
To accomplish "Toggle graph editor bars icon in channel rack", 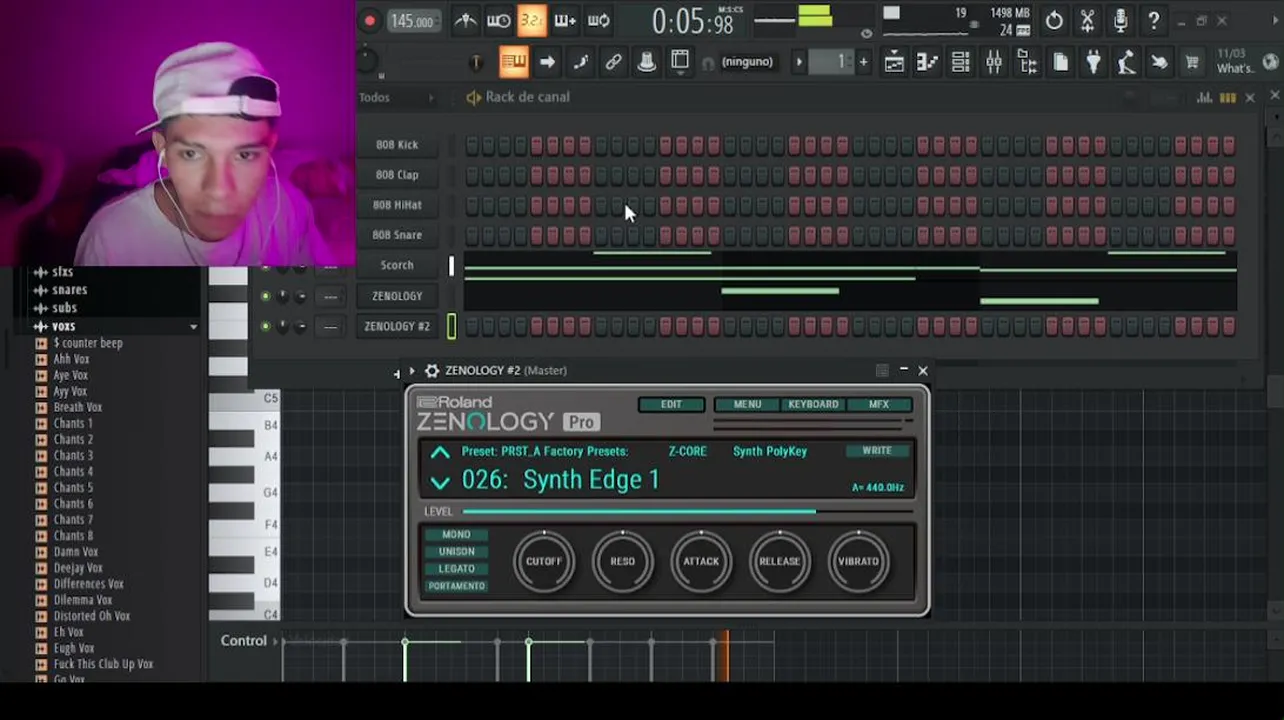I will [x=1205, y=97].
